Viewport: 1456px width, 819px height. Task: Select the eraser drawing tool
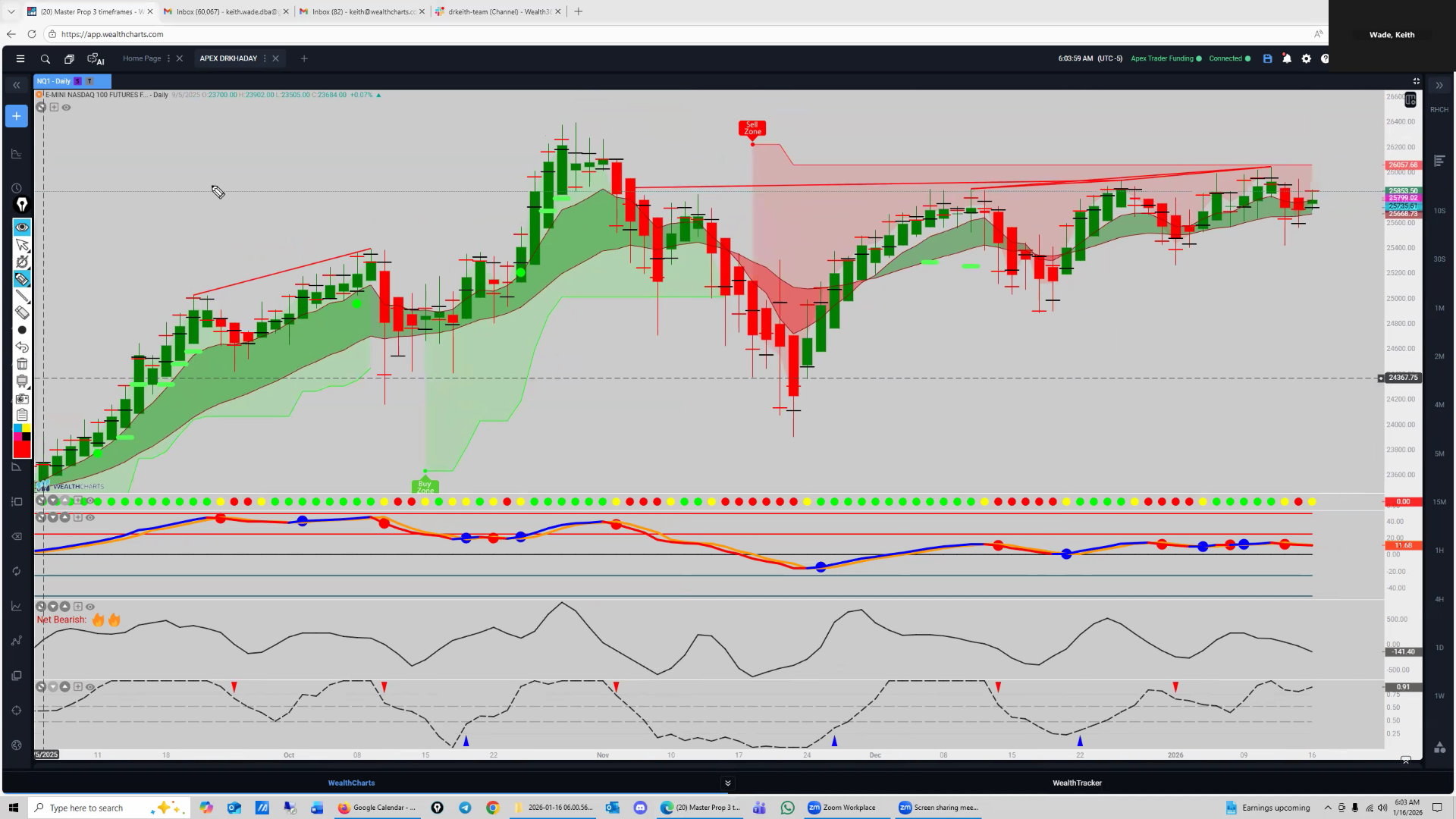click(x=22, y=312)
